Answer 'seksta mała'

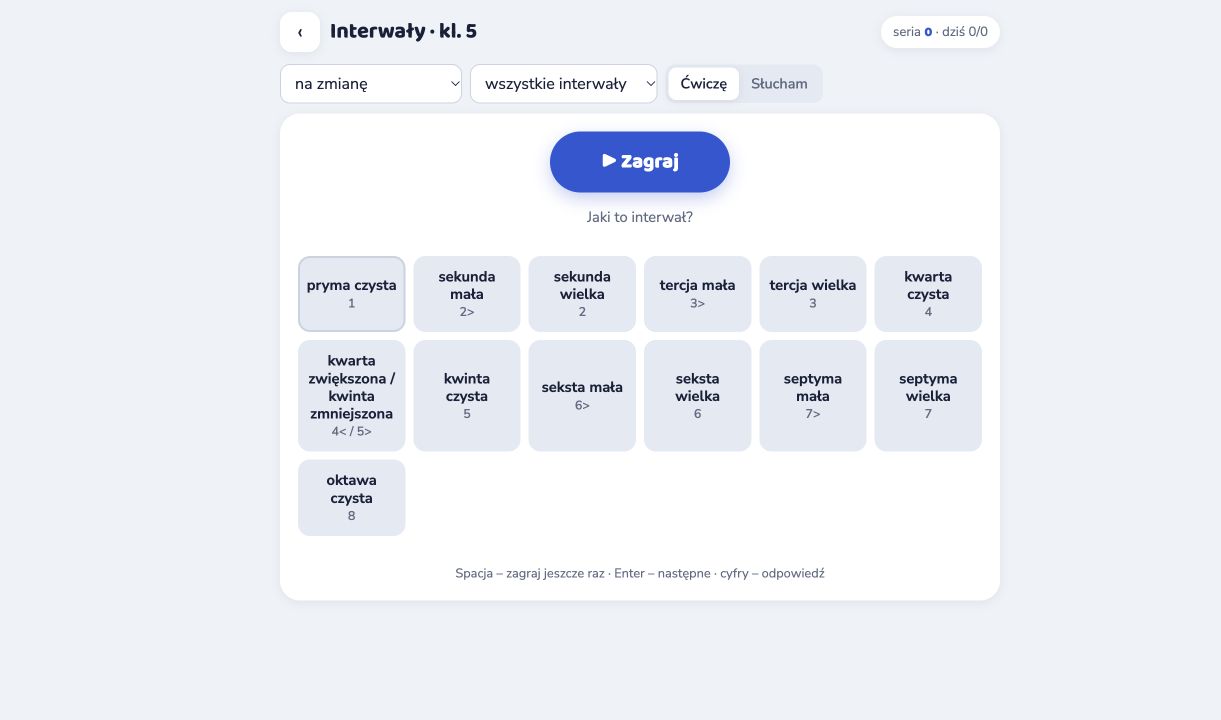click(x=582, y=396)
